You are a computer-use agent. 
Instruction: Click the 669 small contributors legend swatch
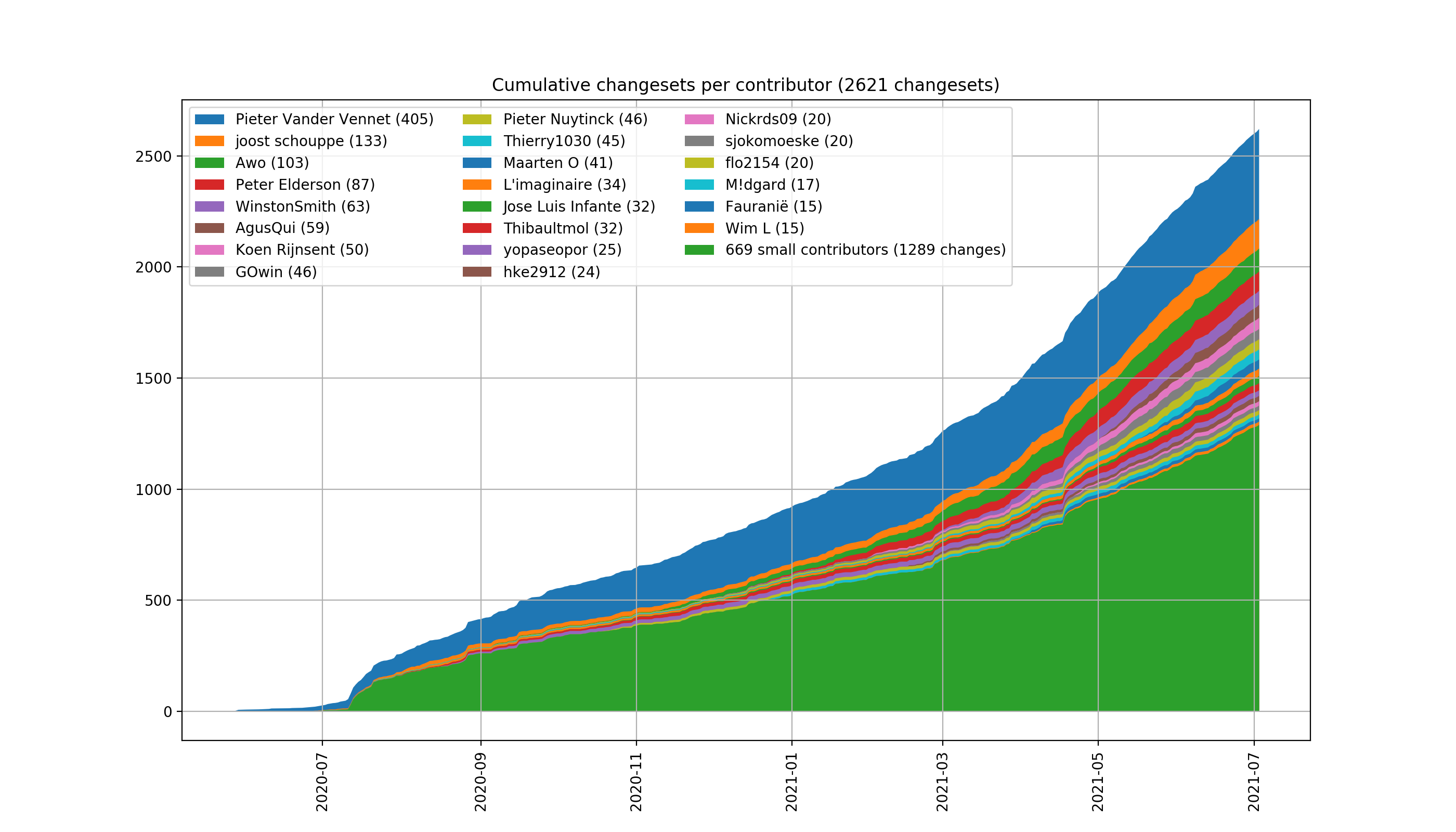click(x=699, y=250)
